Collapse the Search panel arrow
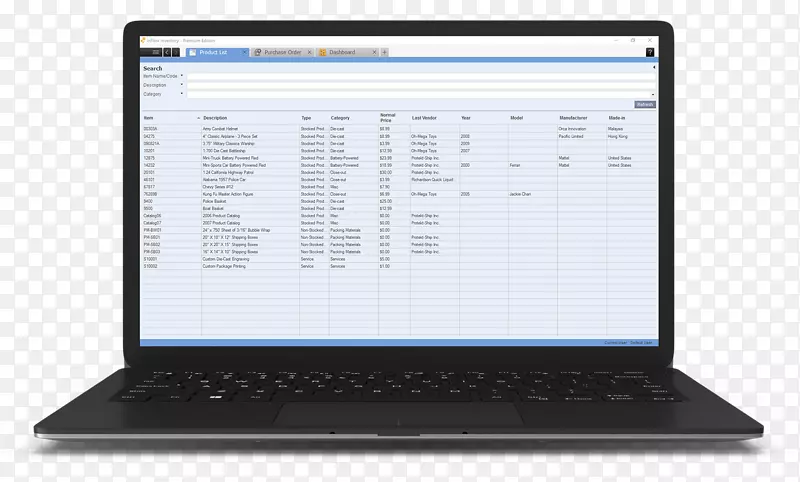800x482 pixels. (x=654, y=68)
